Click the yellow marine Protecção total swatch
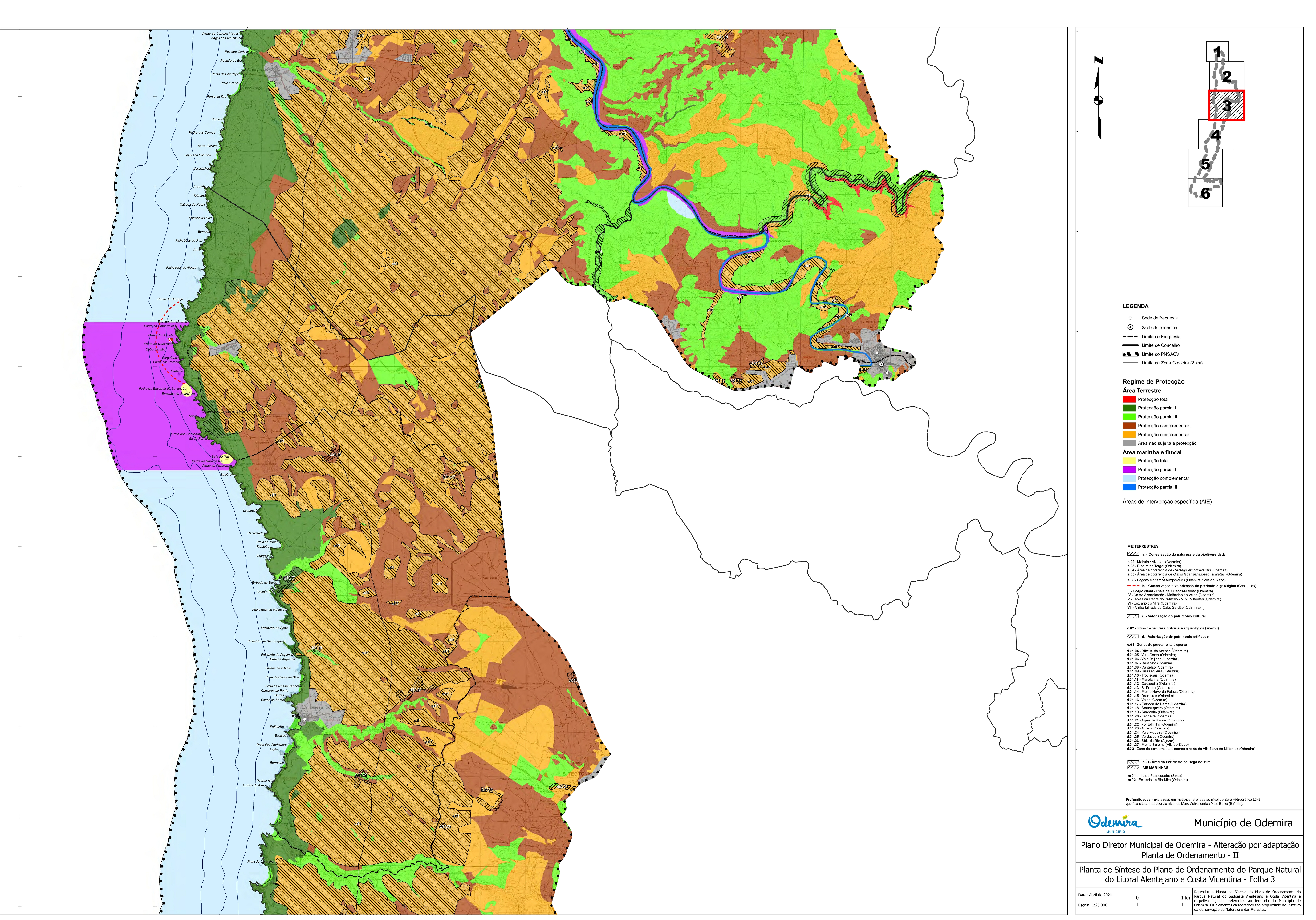This screenshot has height=920, width=1316. tap(1129, 461)
